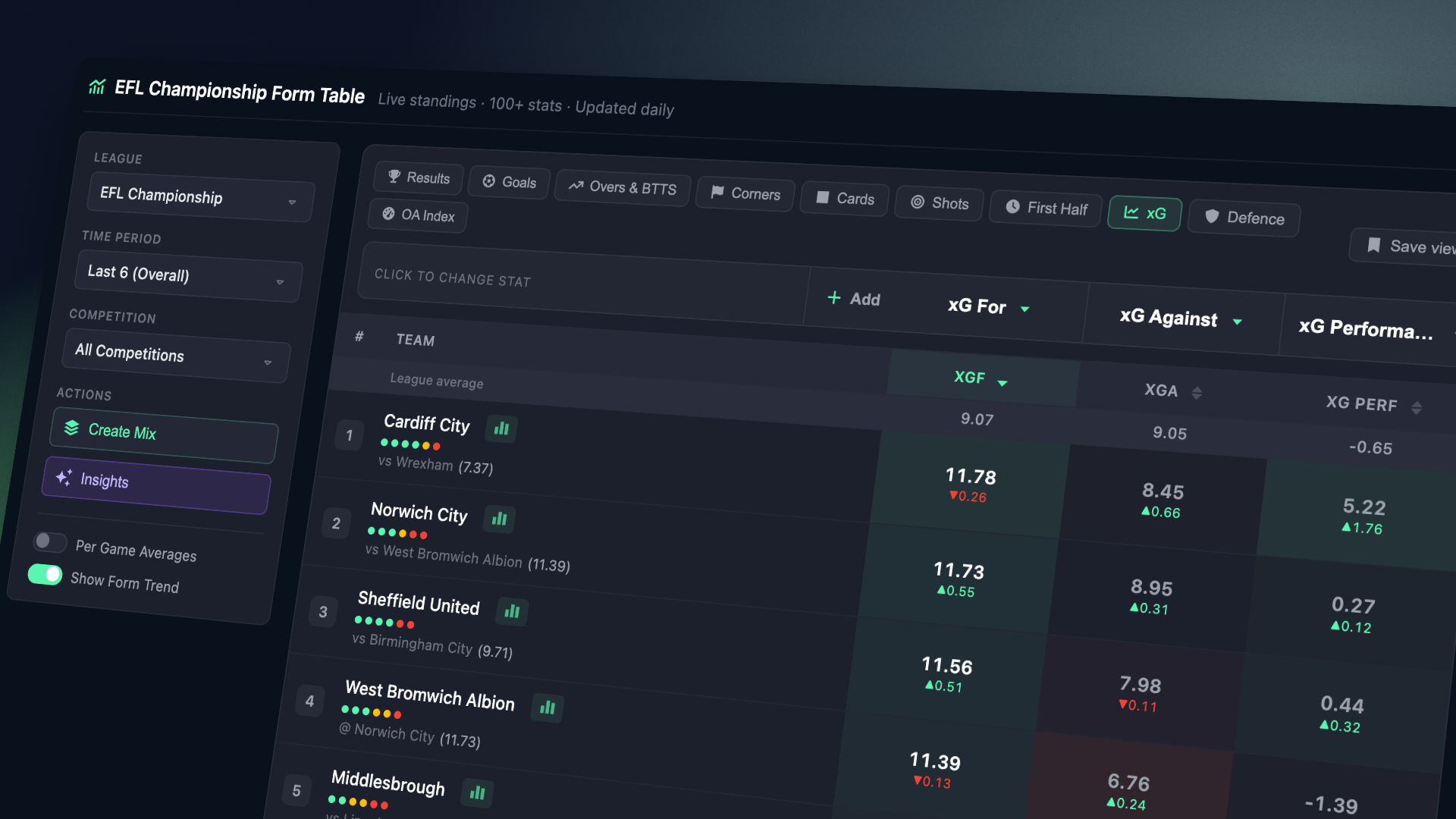Click Cardiff City's XG PERF value 5.22
1456x819 pixels.
1364,506
